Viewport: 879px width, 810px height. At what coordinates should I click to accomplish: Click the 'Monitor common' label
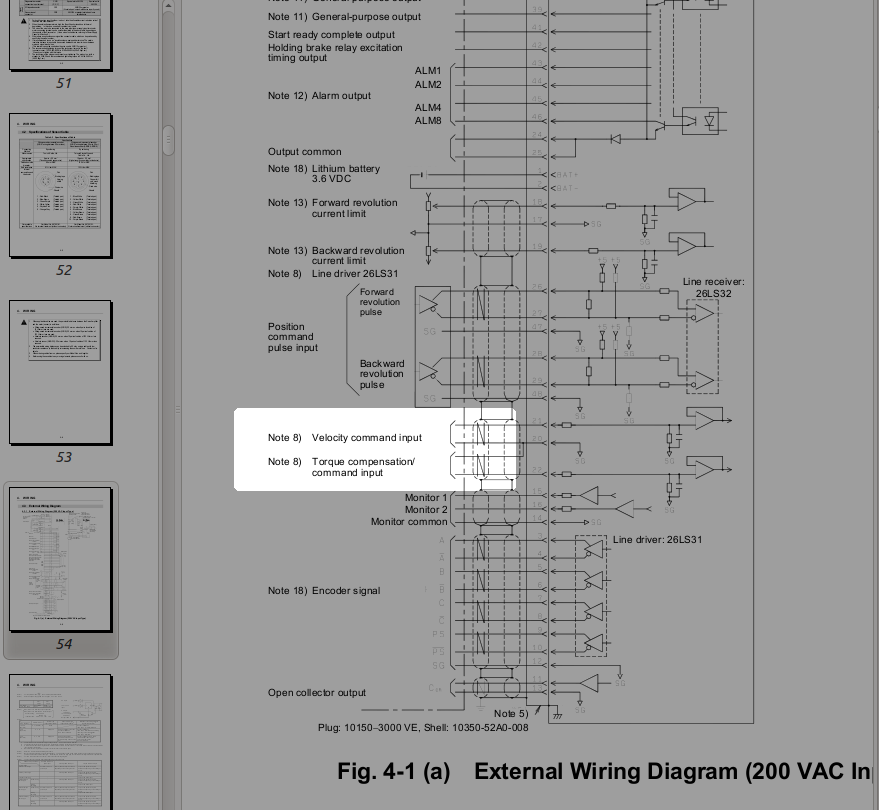(x=409, y=522)
